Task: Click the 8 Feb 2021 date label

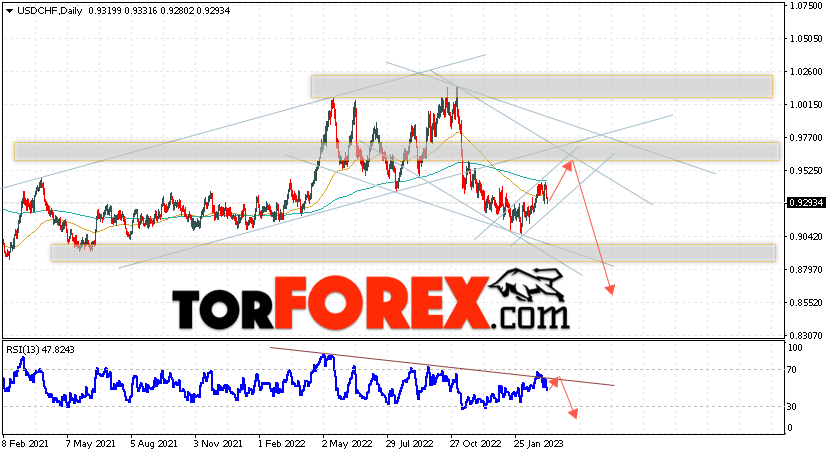Action: coord(25,444)
